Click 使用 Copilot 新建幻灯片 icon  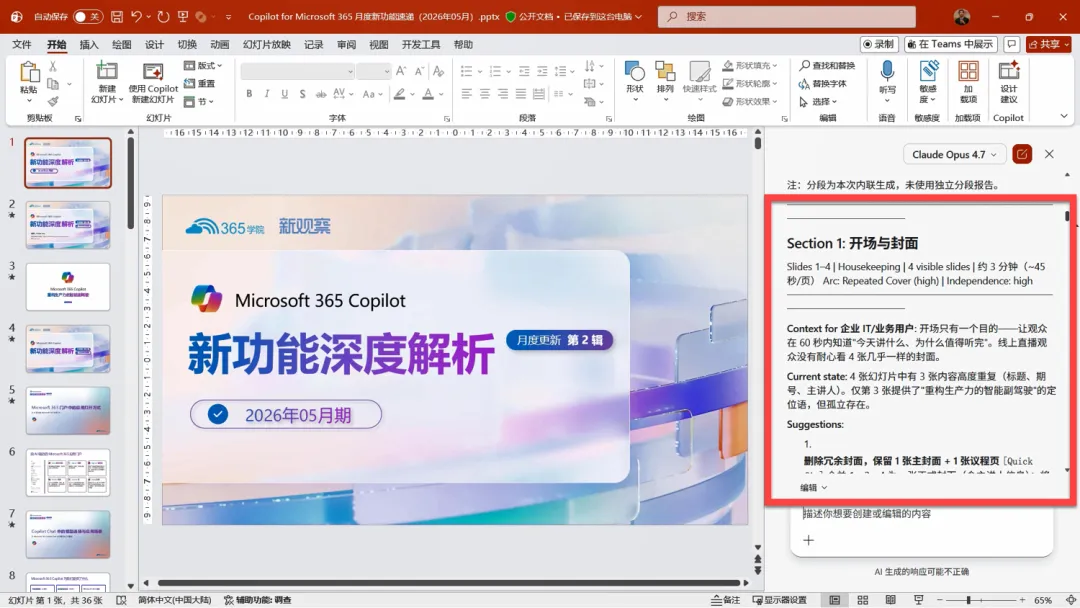[x=153, y=72]
